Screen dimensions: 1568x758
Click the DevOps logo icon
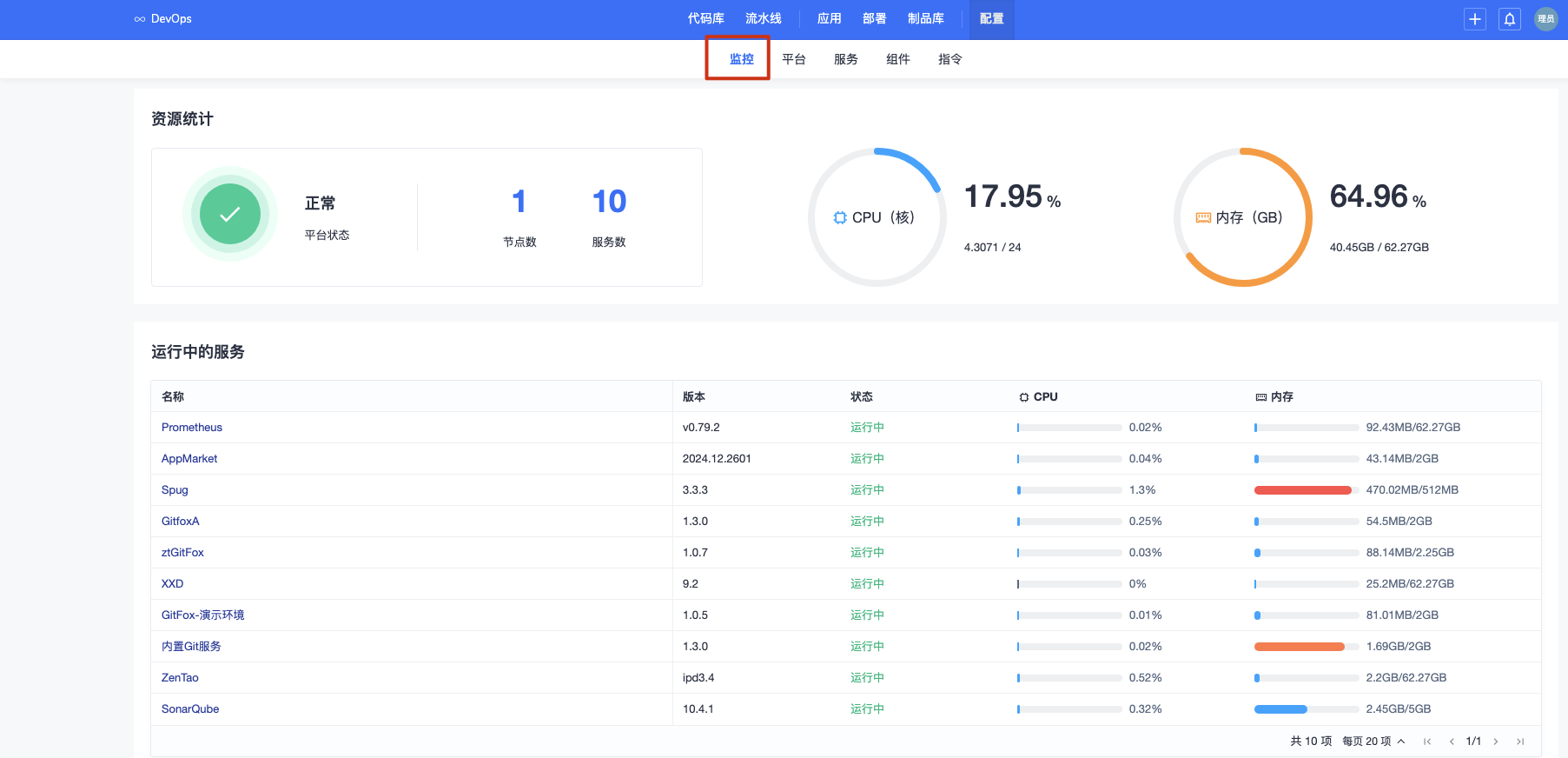(140, 19)
